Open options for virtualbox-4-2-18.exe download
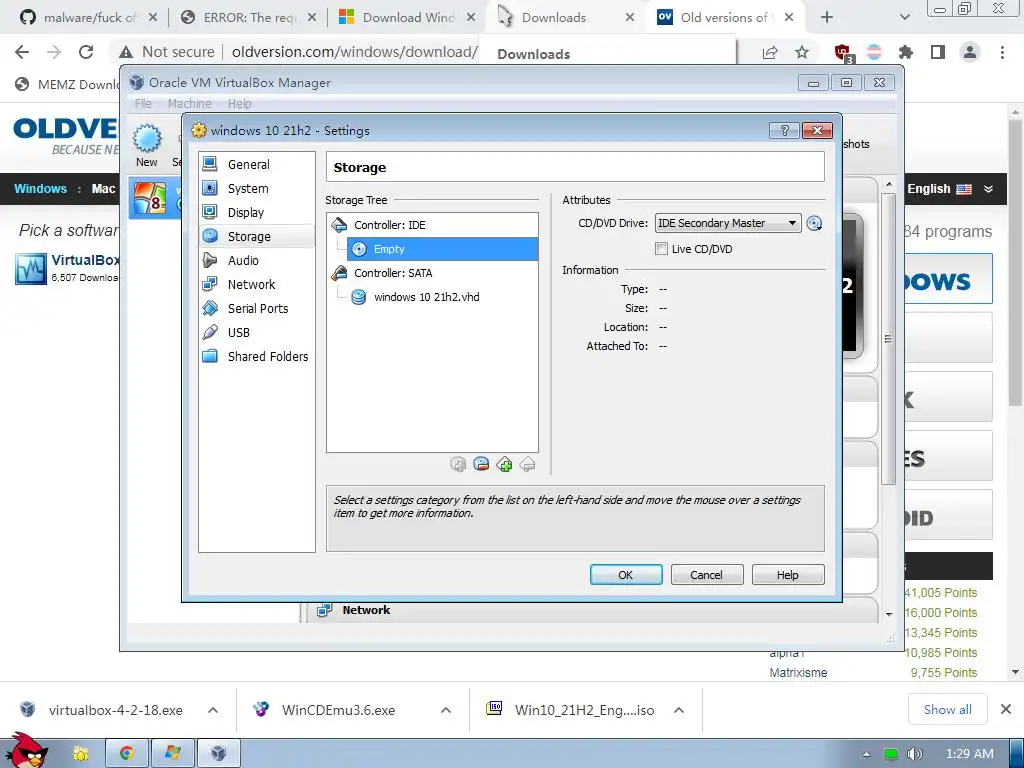 tap(213, 710)
